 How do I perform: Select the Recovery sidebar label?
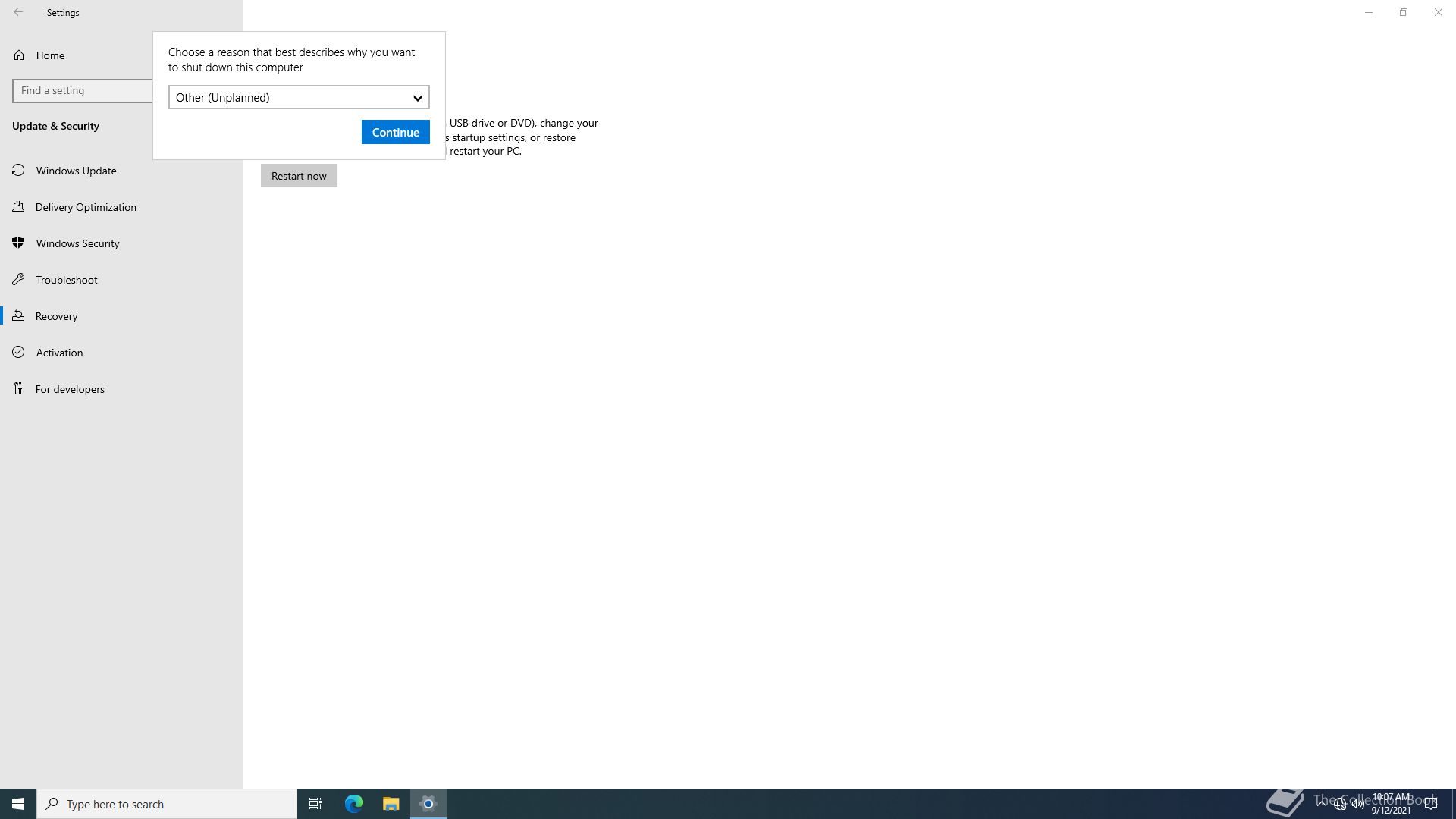[56, 316]
